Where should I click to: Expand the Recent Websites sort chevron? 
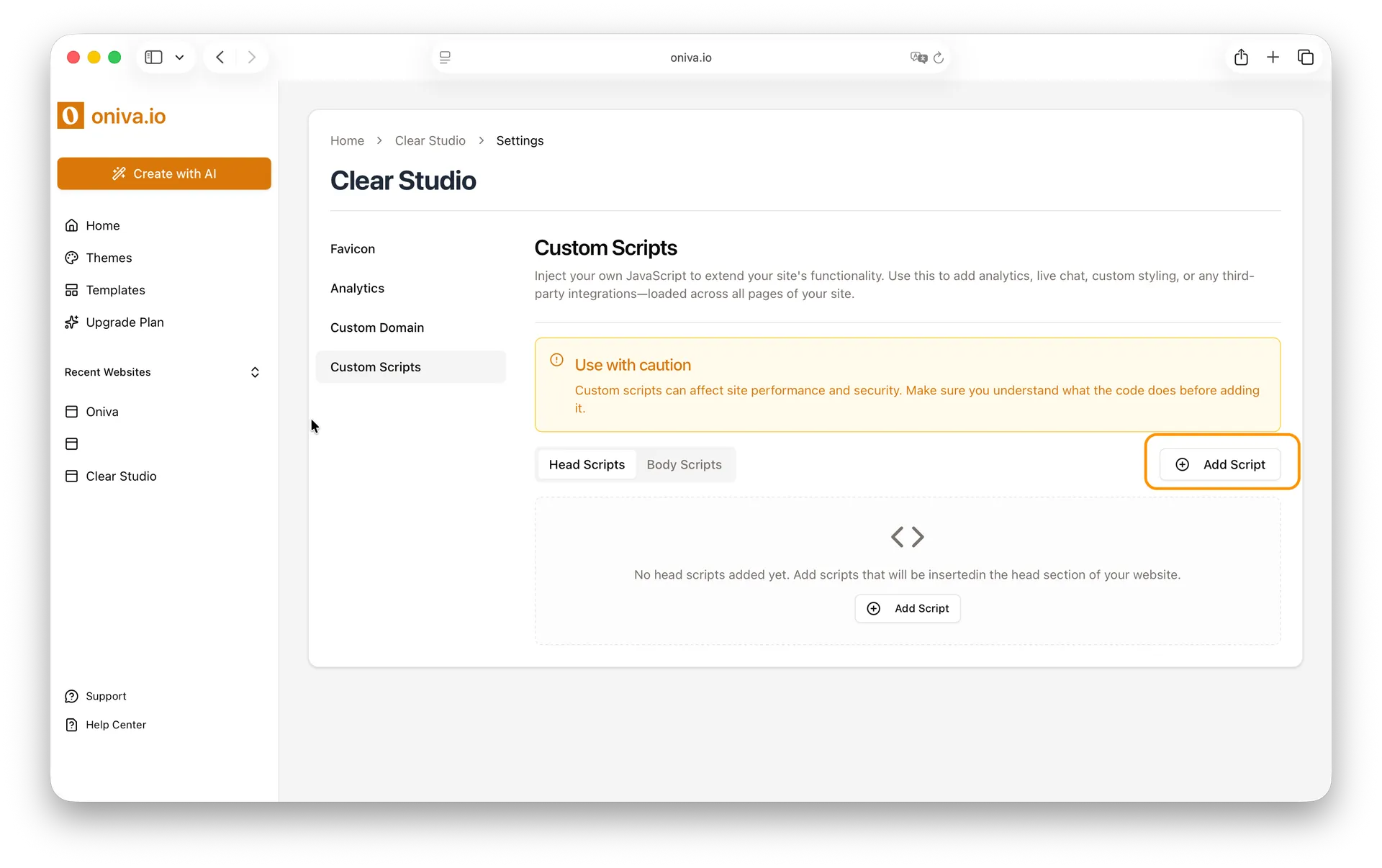click(x=254, y=372)
